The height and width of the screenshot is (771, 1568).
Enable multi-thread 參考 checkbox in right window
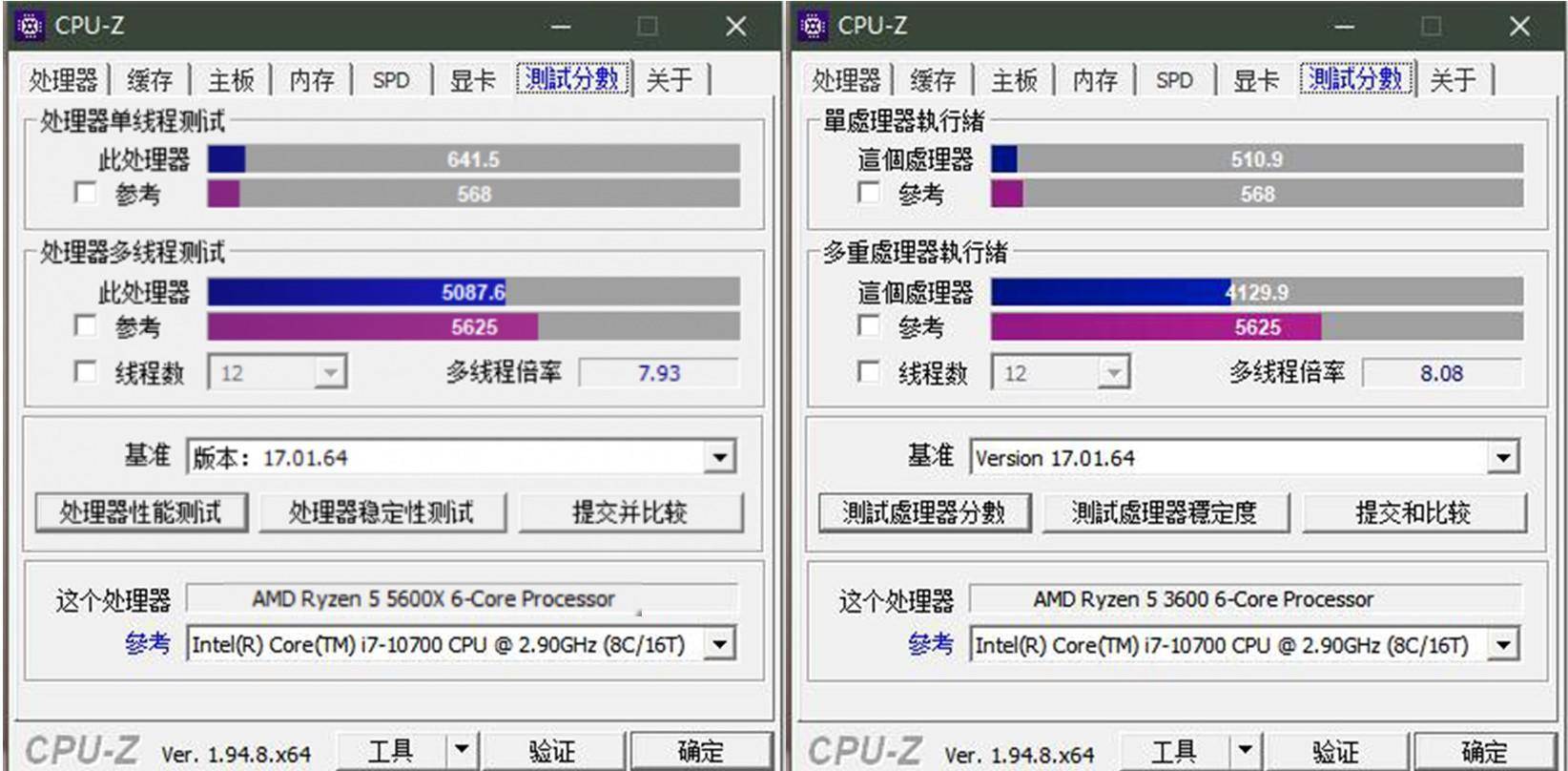[x=869, y=326]
